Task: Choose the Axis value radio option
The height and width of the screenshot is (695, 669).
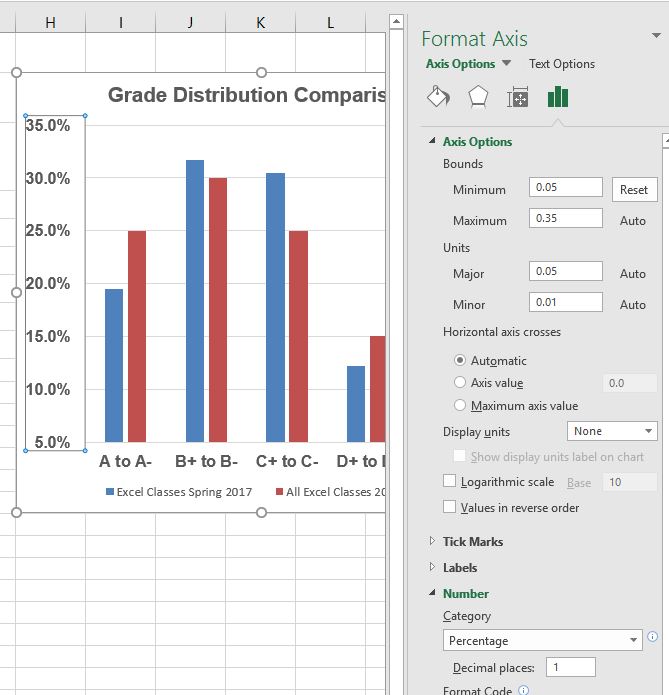Action: [460, 382]
